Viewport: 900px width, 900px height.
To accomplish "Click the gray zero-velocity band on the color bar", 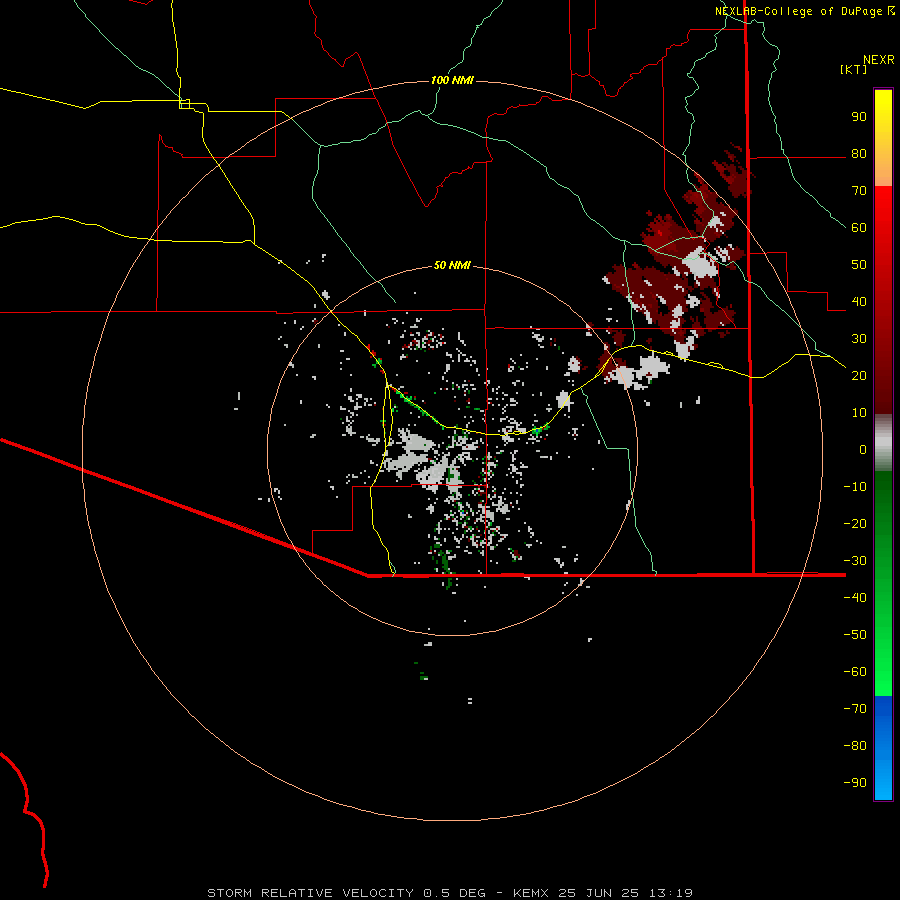I will [x=883, y=443].
